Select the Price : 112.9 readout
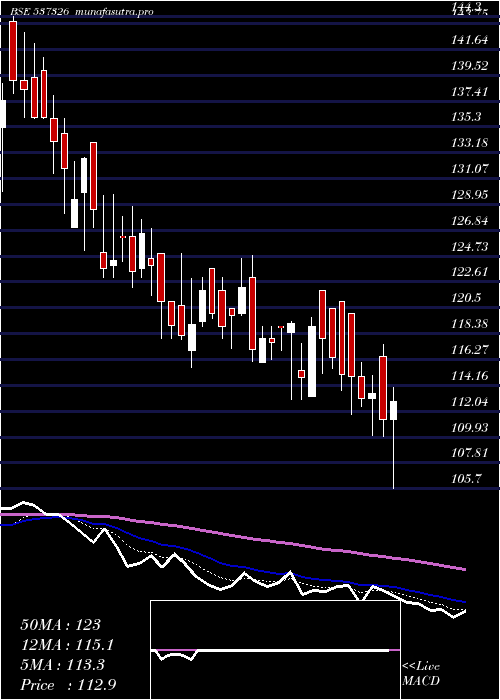Screen dimensions: 500x700 [x=68, y=685]
